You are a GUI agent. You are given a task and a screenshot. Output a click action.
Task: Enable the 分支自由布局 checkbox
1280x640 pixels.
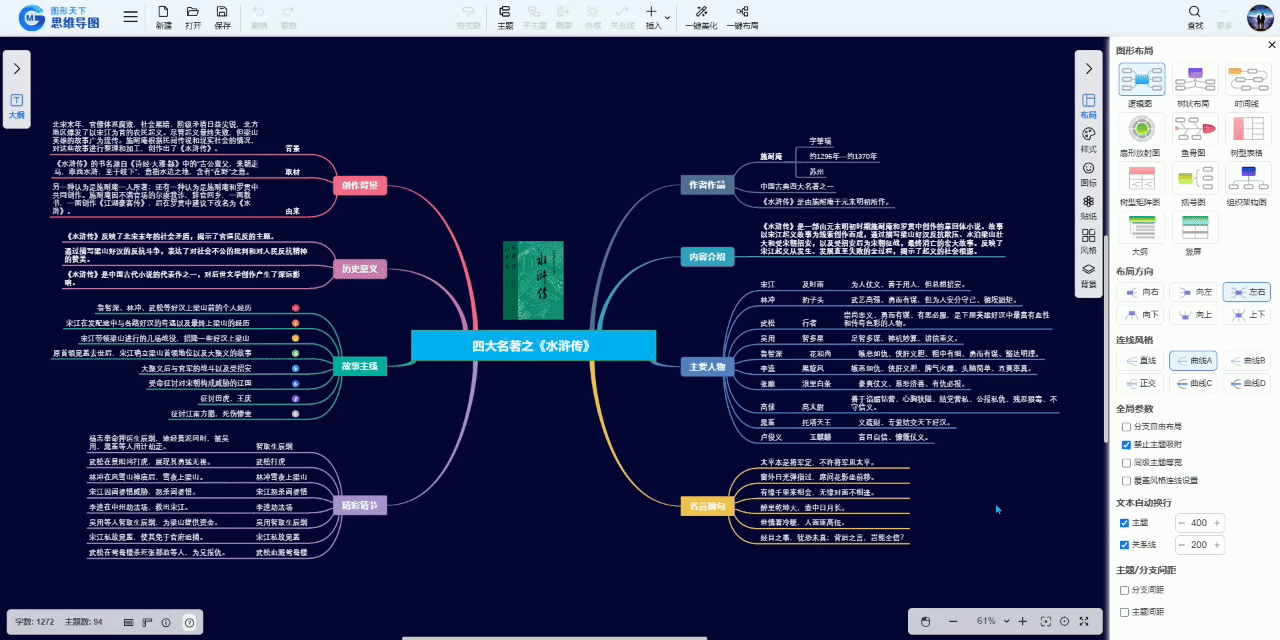1127,426
